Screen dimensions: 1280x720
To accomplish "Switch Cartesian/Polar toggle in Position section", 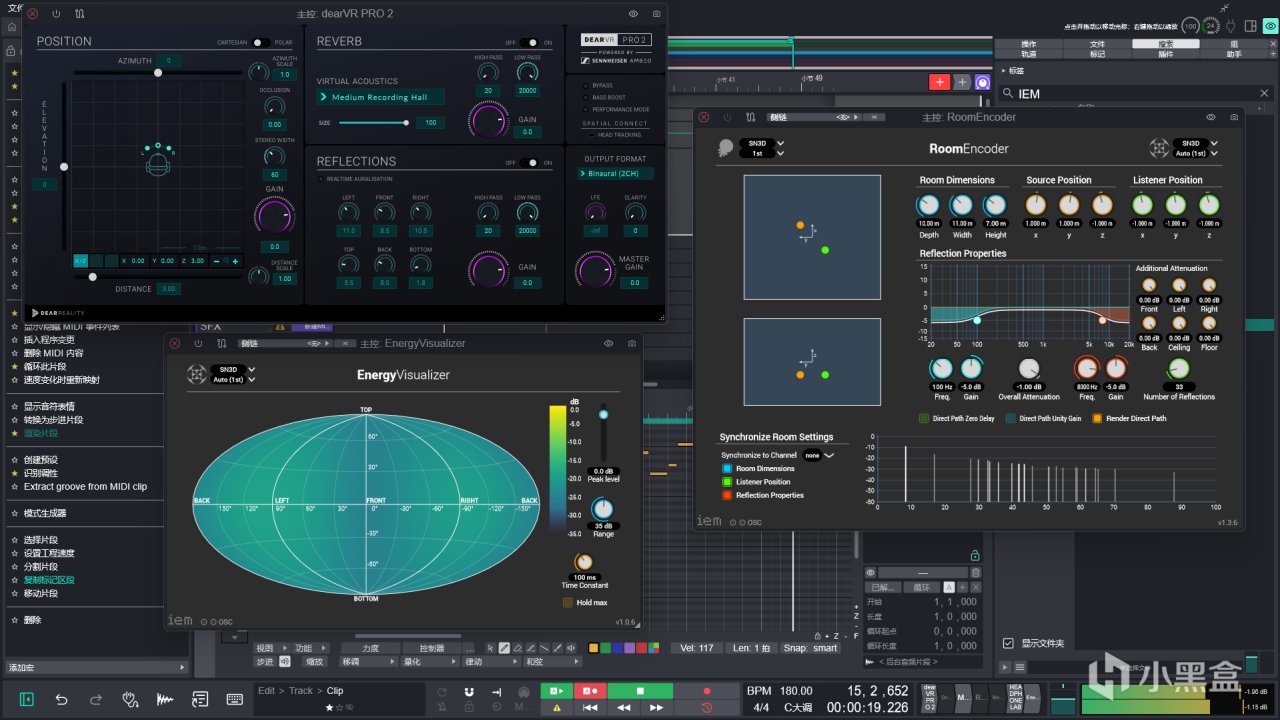I will coord(259,43).
